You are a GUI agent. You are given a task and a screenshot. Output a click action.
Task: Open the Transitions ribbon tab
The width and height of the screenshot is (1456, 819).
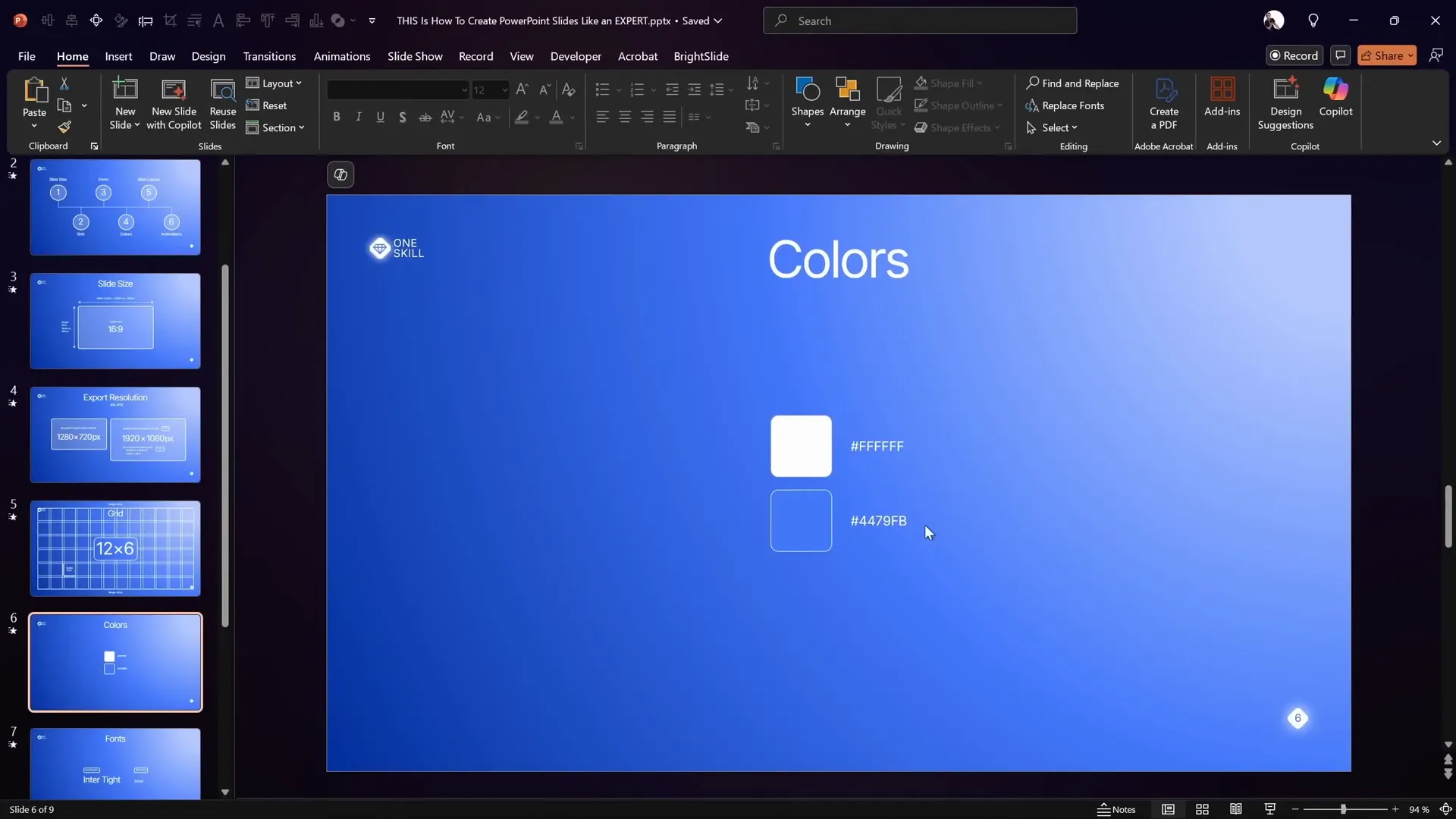(x=269, y=56)
